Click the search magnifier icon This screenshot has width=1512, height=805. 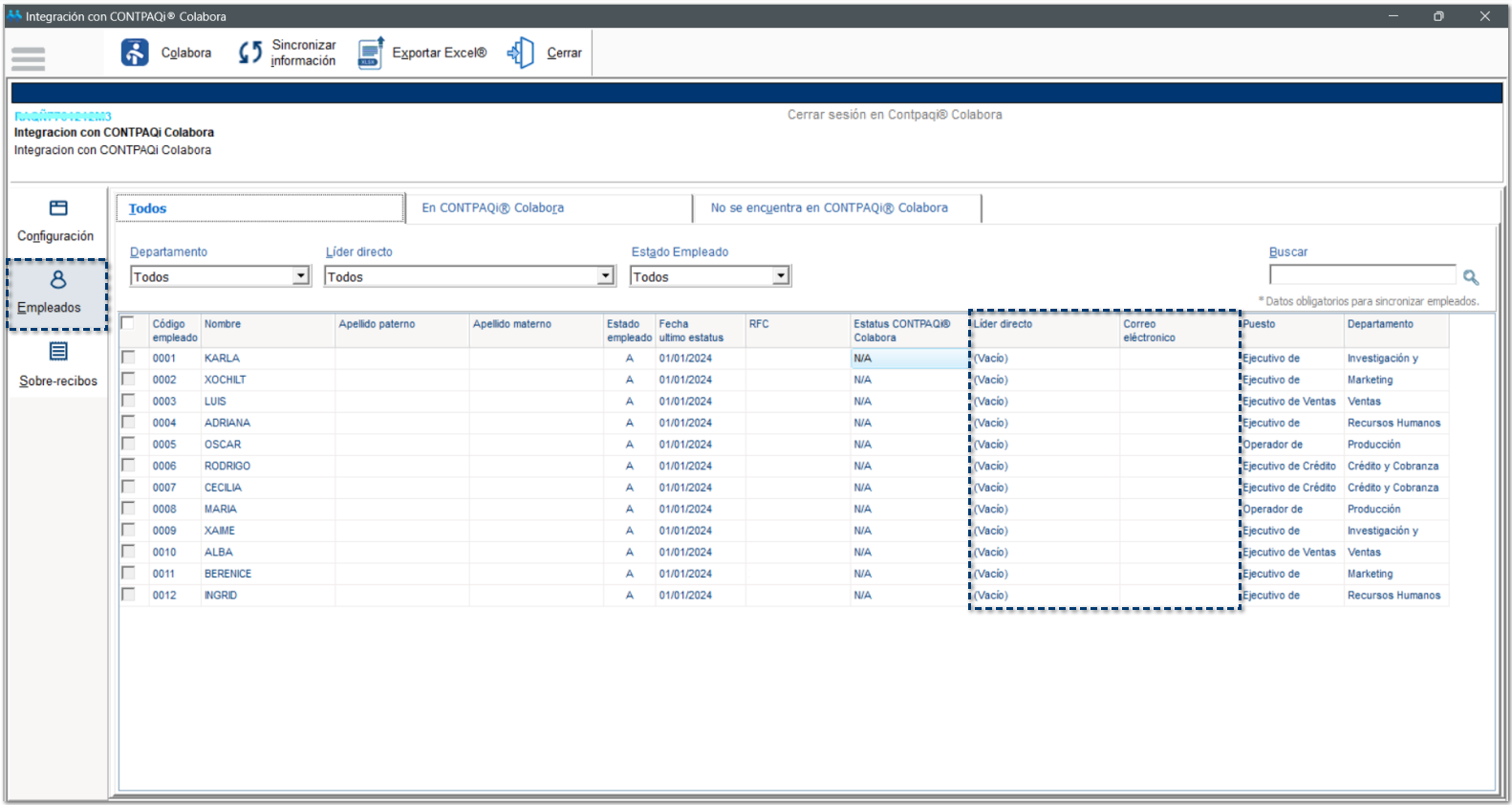1471,277
